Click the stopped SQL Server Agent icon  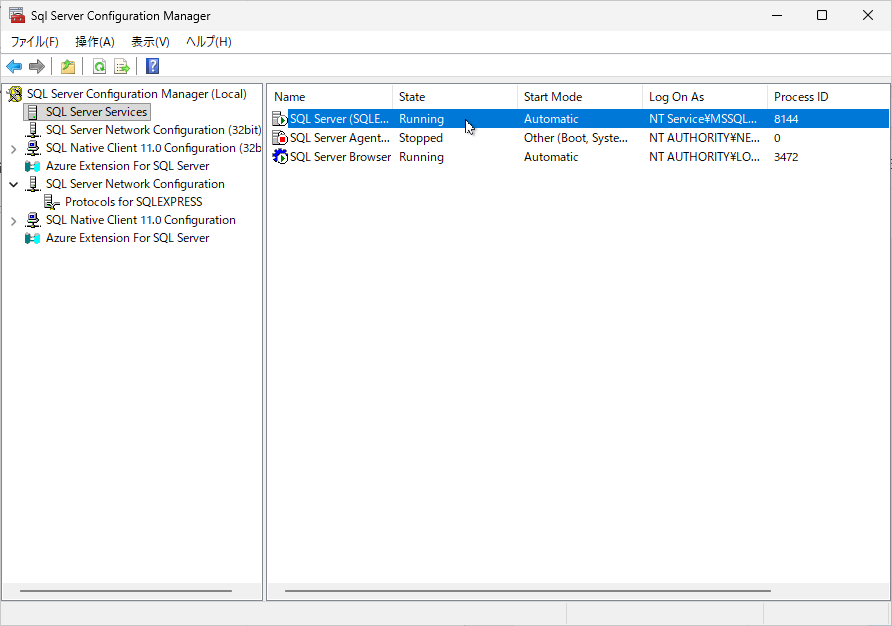tap(280, 138)
